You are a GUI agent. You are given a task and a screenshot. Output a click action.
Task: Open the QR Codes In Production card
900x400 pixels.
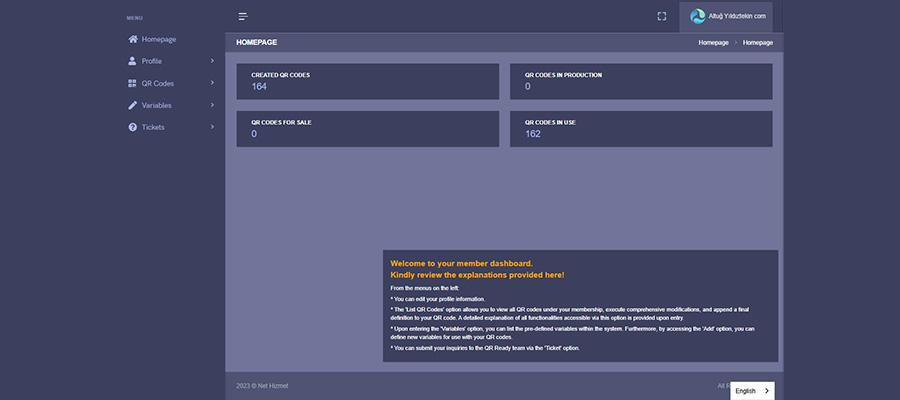tap(641, 81)
